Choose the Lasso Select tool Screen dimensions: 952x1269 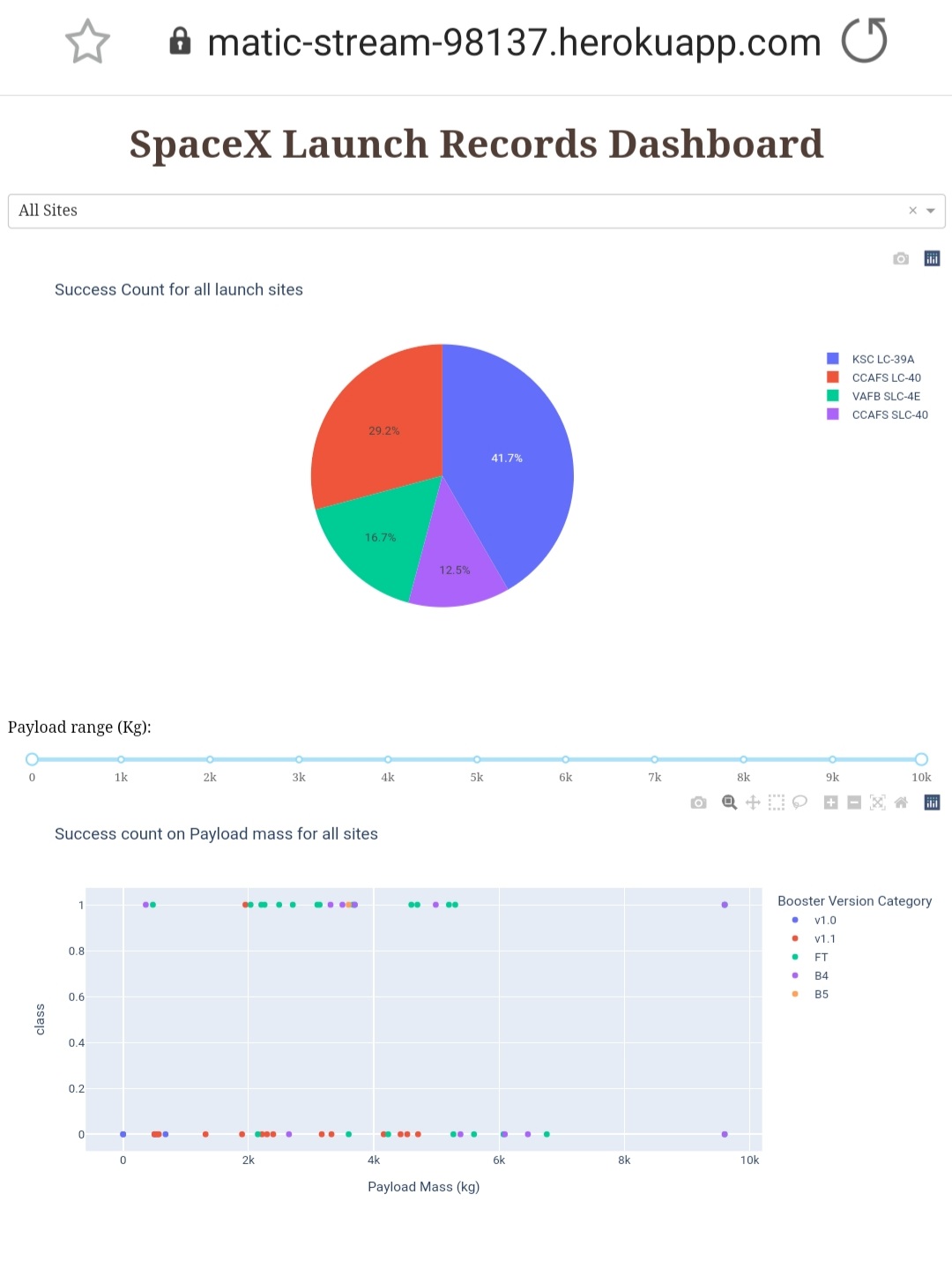800,802
